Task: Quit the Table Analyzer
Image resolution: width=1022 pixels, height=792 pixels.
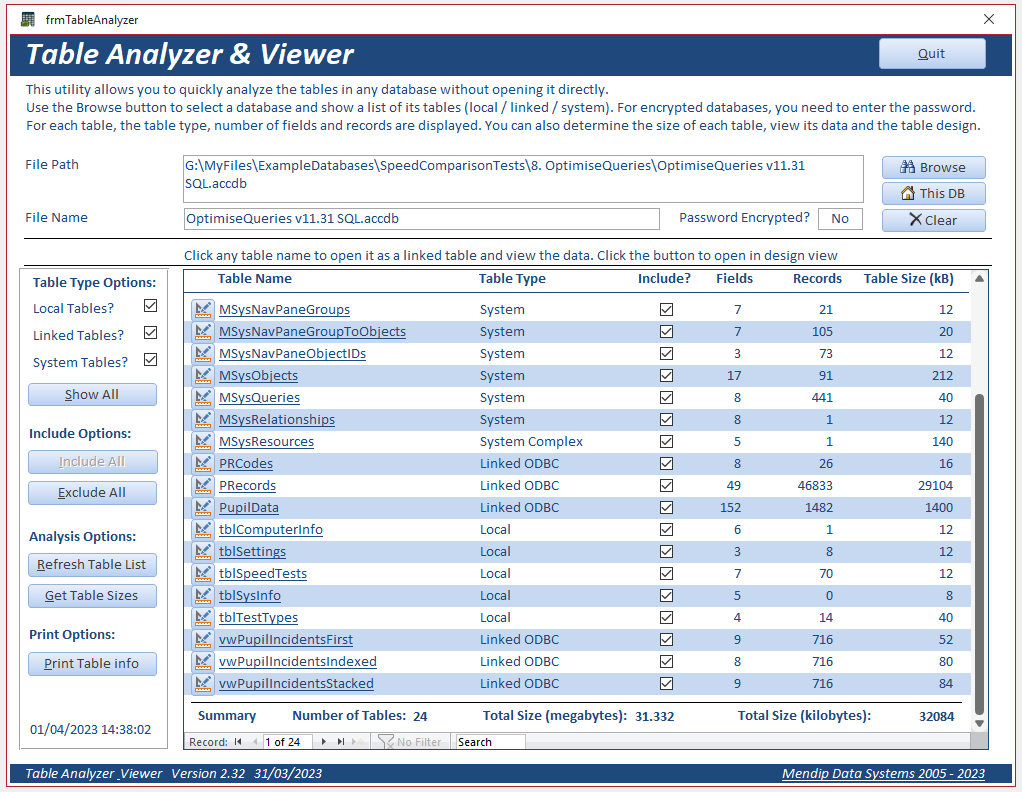Action: point(932,53)
